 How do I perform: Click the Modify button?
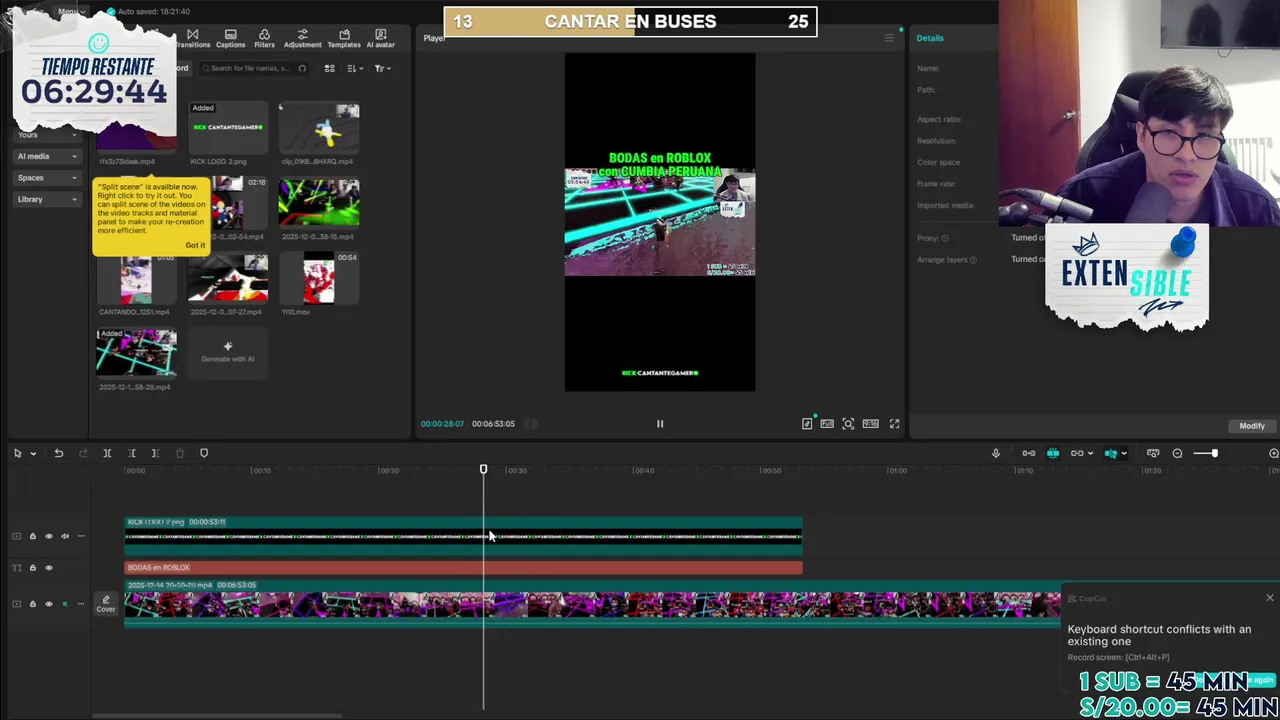[1252, 426]
